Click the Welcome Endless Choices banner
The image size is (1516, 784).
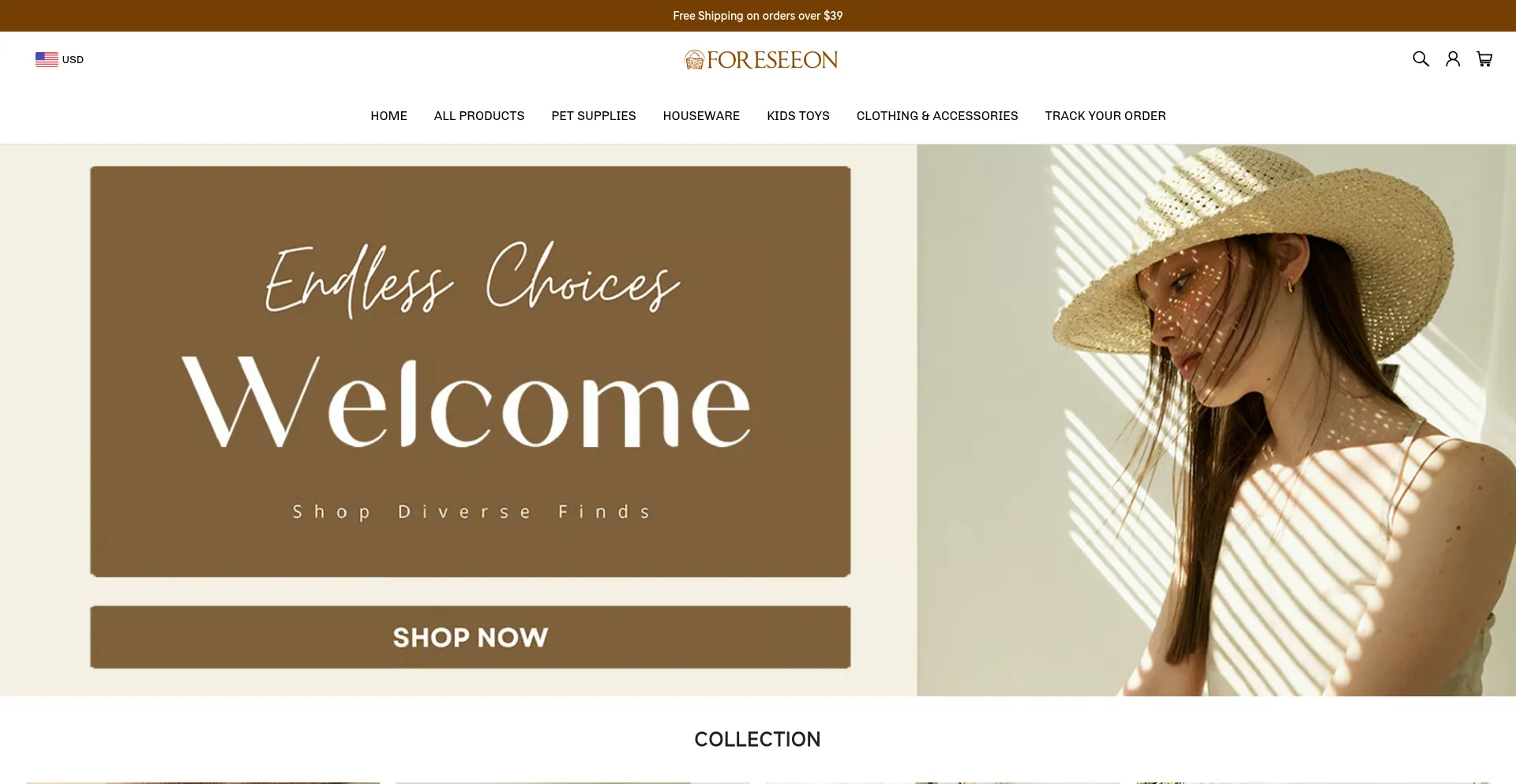click(x=471, y=371)
